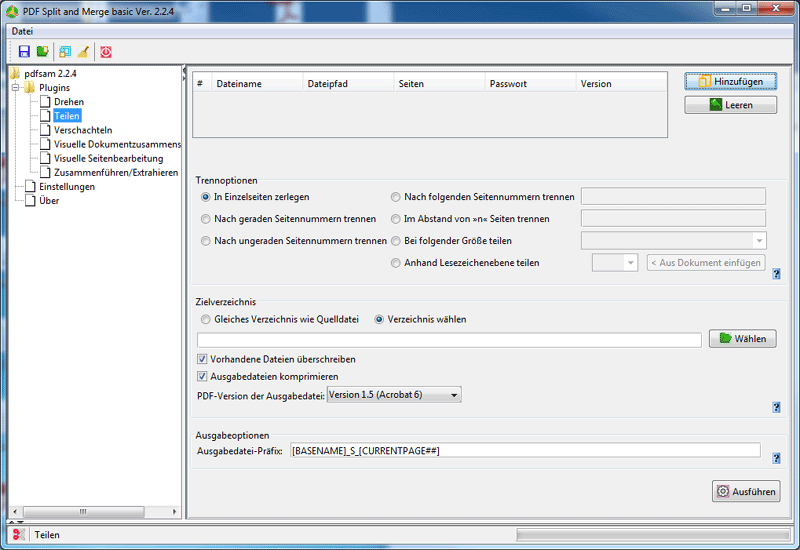Image resolution: width=800 pixels, height=550 pixels.
Task: Click Aus Dokument einfügen button
Action: click(706, 263)
